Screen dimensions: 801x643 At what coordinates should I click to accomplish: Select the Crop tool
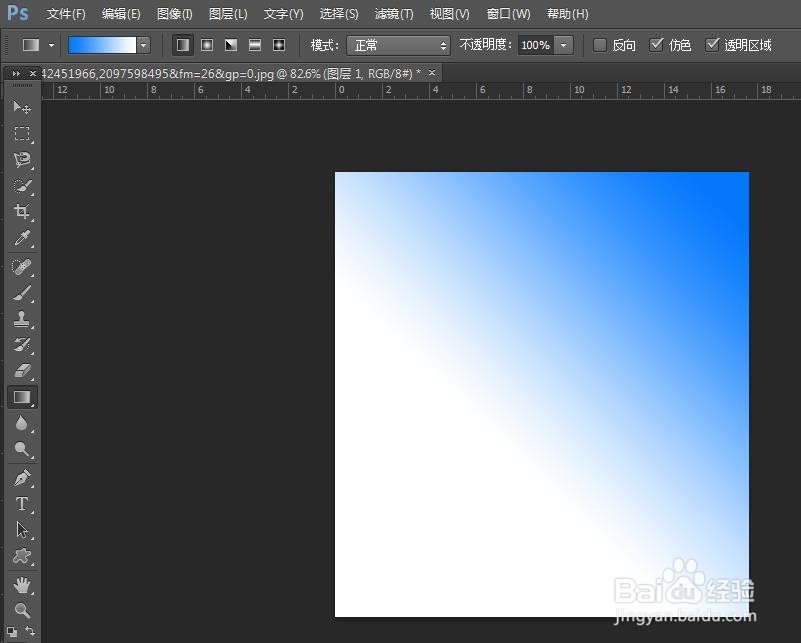(x=21, y=211)
